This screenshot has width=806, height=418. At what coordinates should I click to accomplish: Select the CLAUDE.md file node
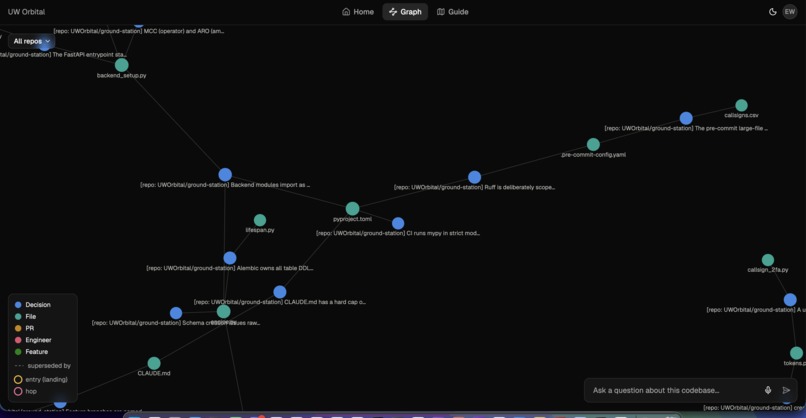[x=154, y=364]
